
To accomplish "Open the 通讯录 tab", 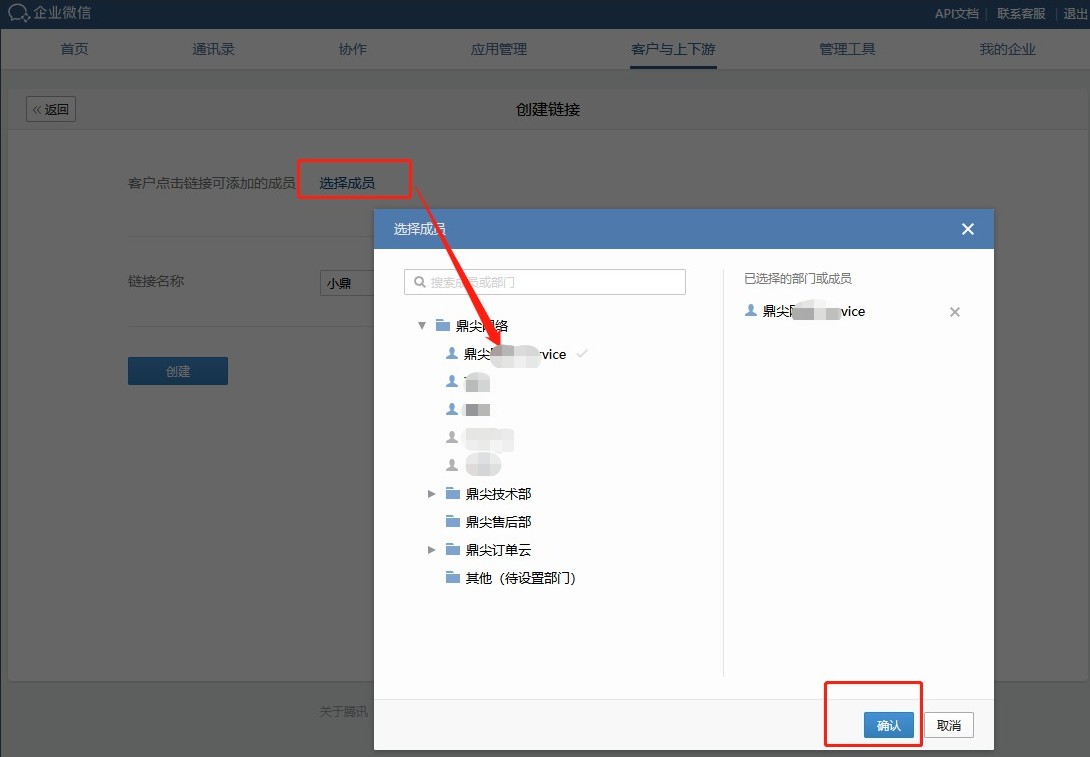I will pyautogui.click(x=213, y=49).
